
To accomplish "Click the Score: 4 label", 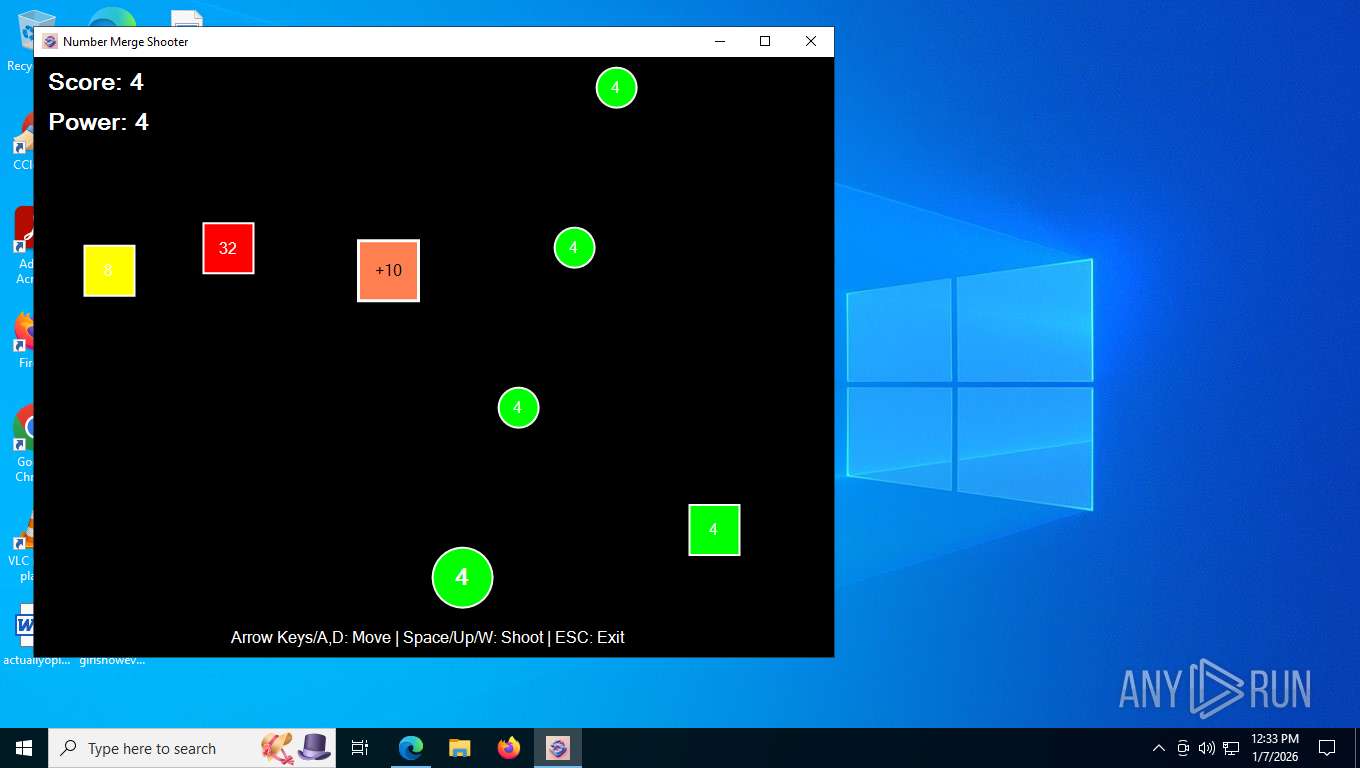I will pos(96,82).
